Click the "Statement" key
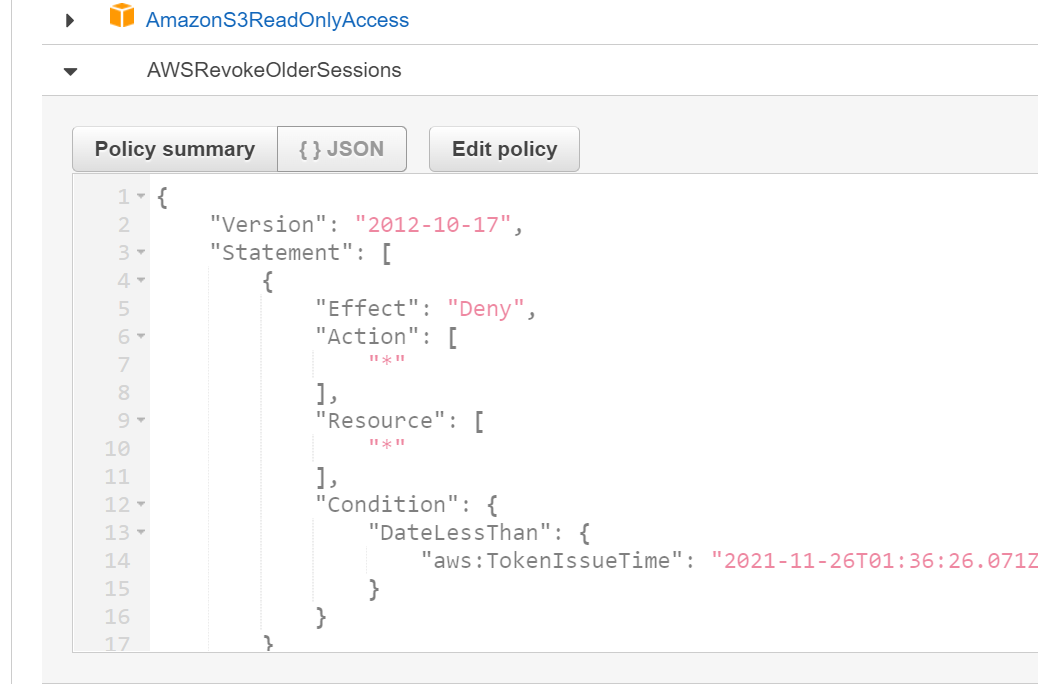The height and width of the screenshot is (684, 1038). [x=281, y=252]
